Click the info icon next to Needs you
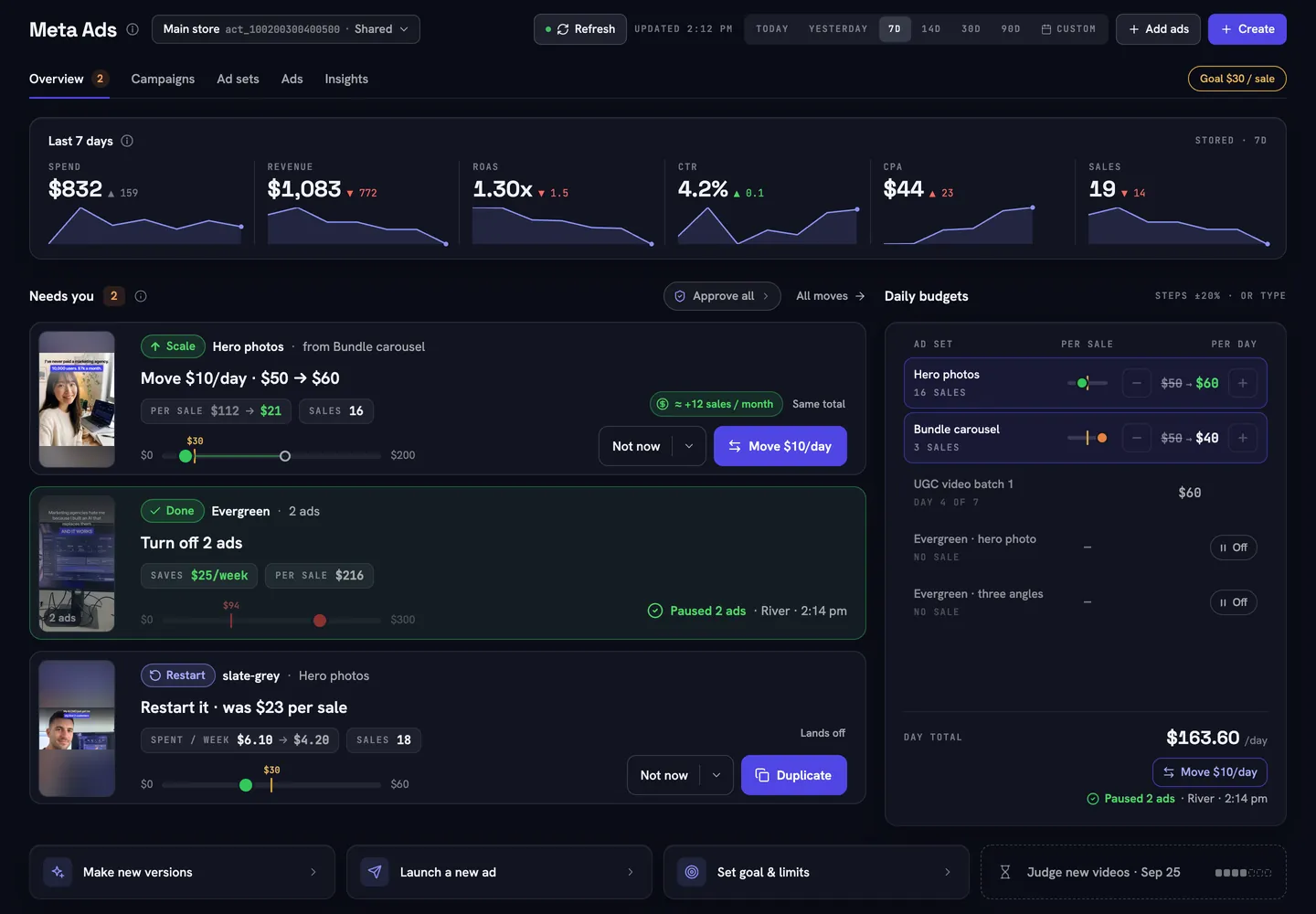 [x=141, y=296]
